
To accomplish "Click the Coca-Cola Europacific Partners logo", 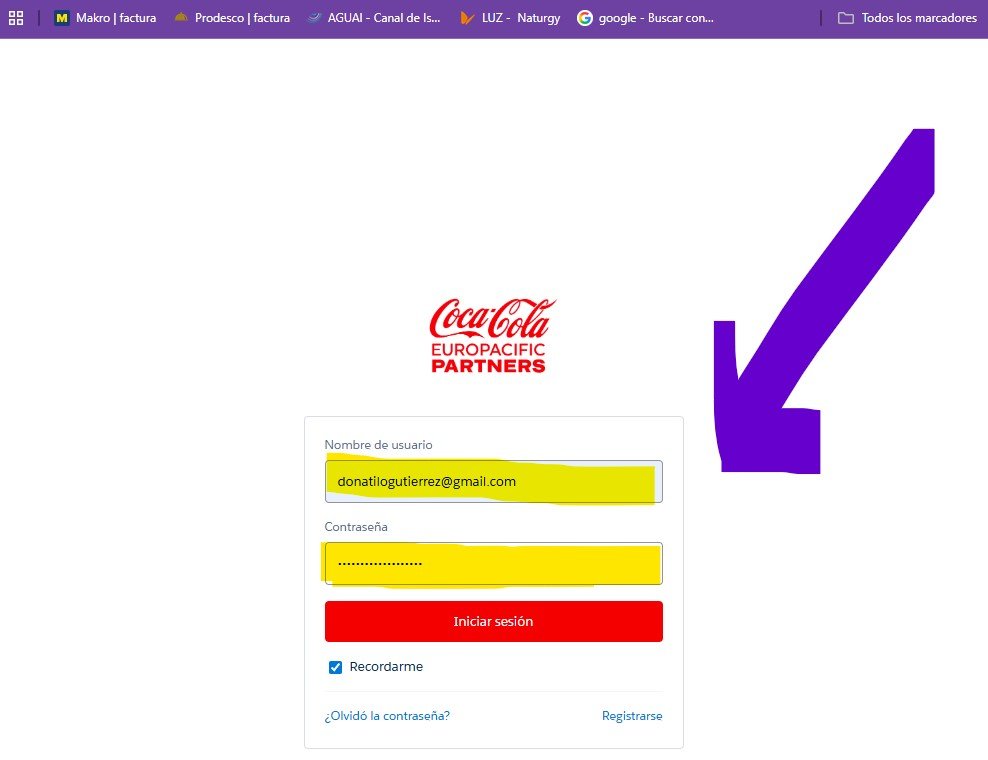I will tap(493, 335).
